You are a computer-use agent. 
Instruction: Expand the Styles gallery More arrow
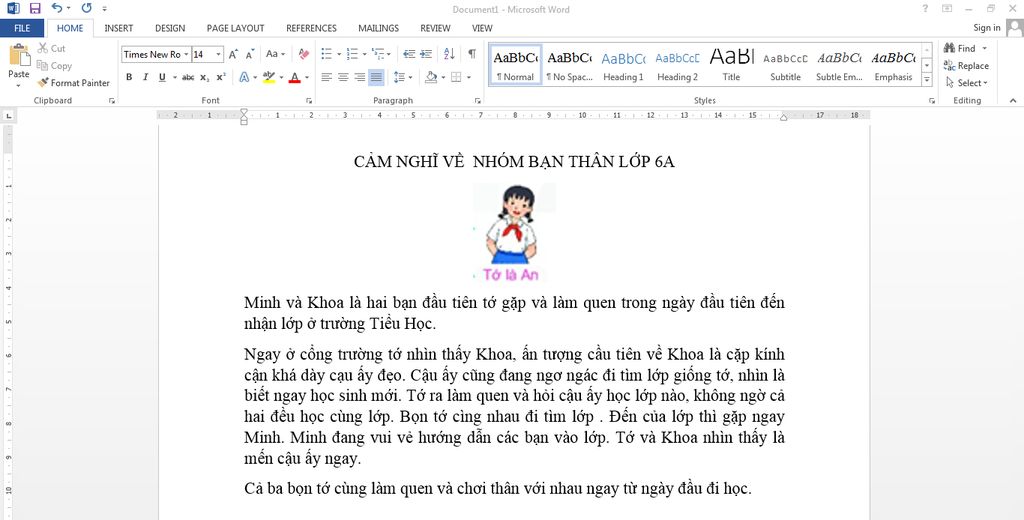(927, 80)
